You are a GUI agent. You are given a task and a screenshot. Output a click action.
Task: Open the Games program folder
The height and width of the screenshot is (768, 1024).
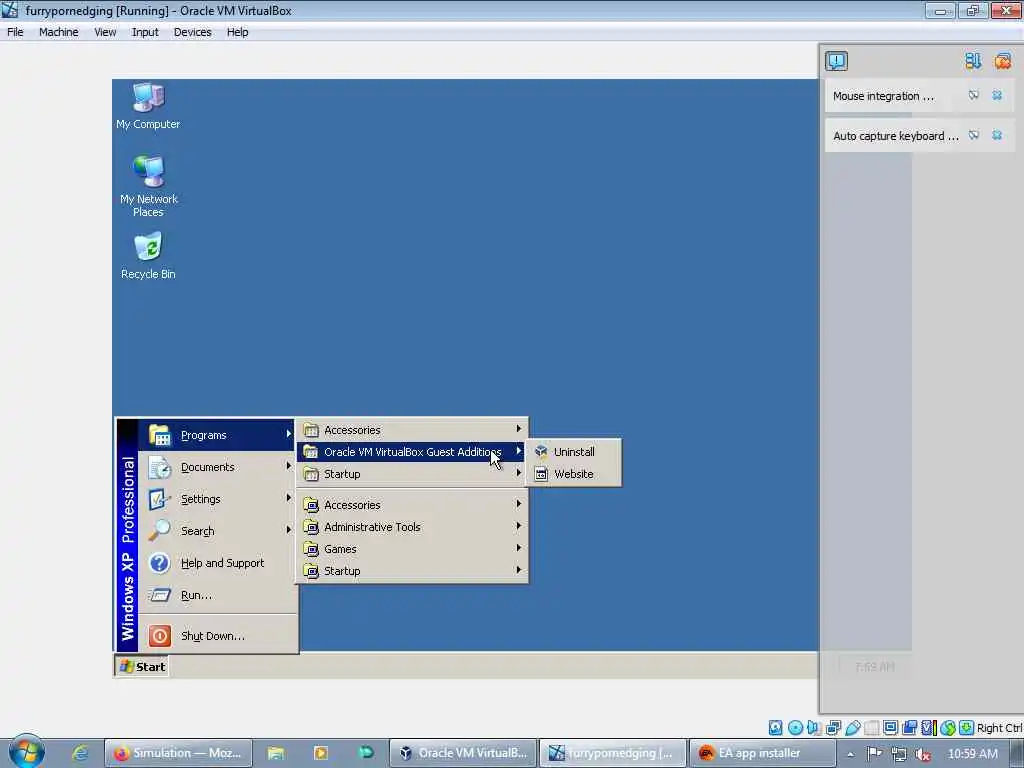[x=411, y=549]
